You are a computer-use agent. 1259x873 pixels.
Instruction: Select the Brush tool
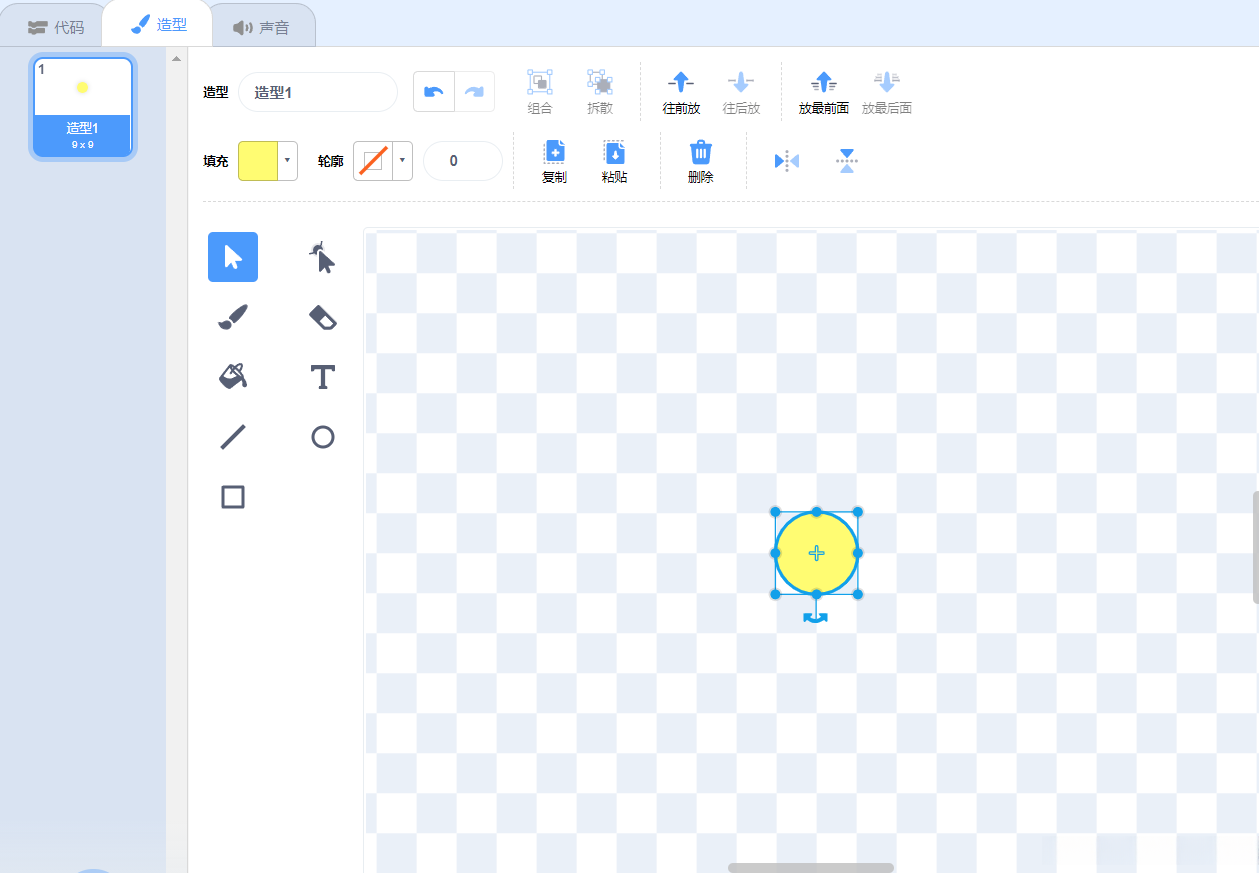(x=233, y=317)
